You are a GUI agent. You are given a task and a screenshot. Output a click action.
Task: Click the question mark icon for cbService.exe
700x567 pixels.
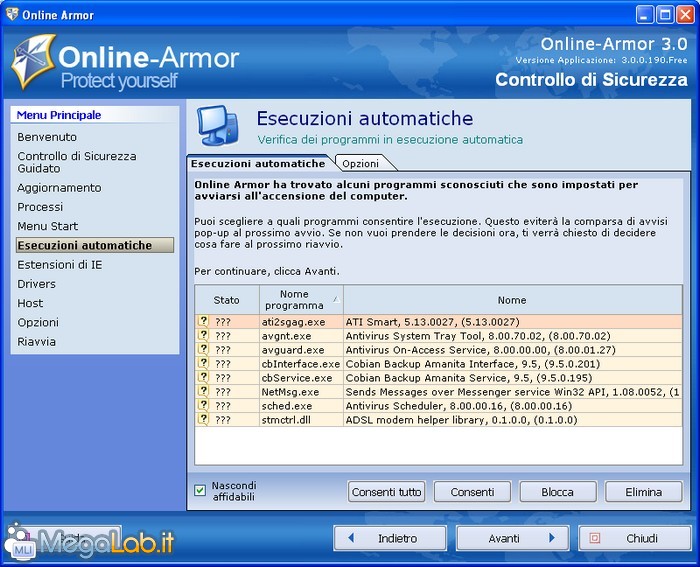(203, 377)
